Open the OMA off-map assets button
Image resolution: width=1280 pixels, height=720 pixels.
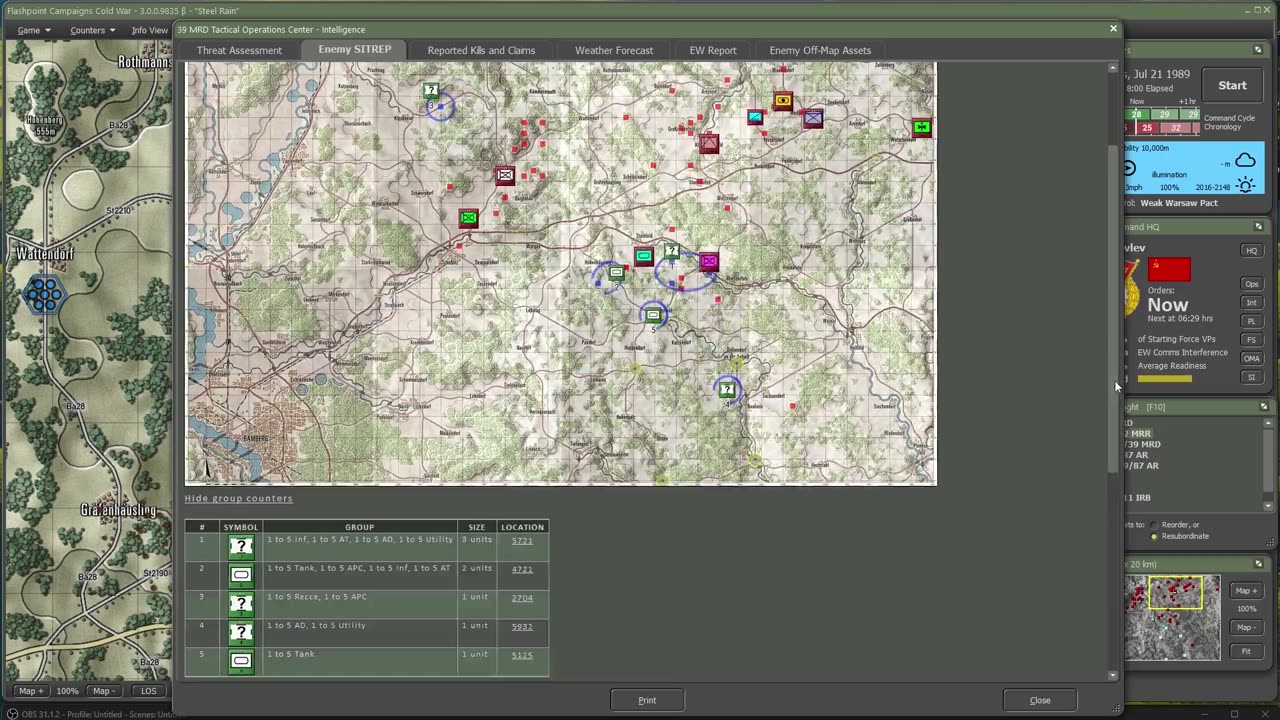(x=1251, y=358)
